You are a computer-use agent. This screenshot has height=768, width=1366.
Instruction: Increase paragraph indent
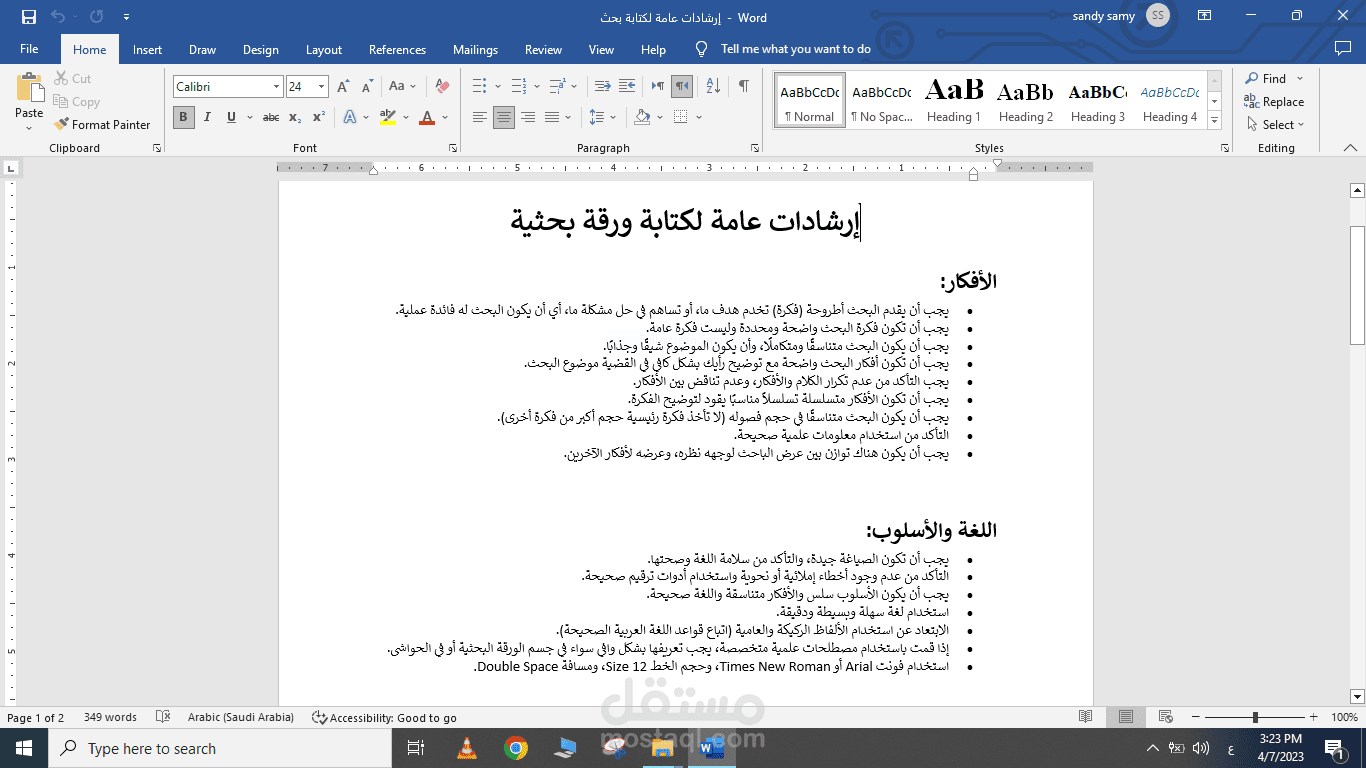coord(627,87)
